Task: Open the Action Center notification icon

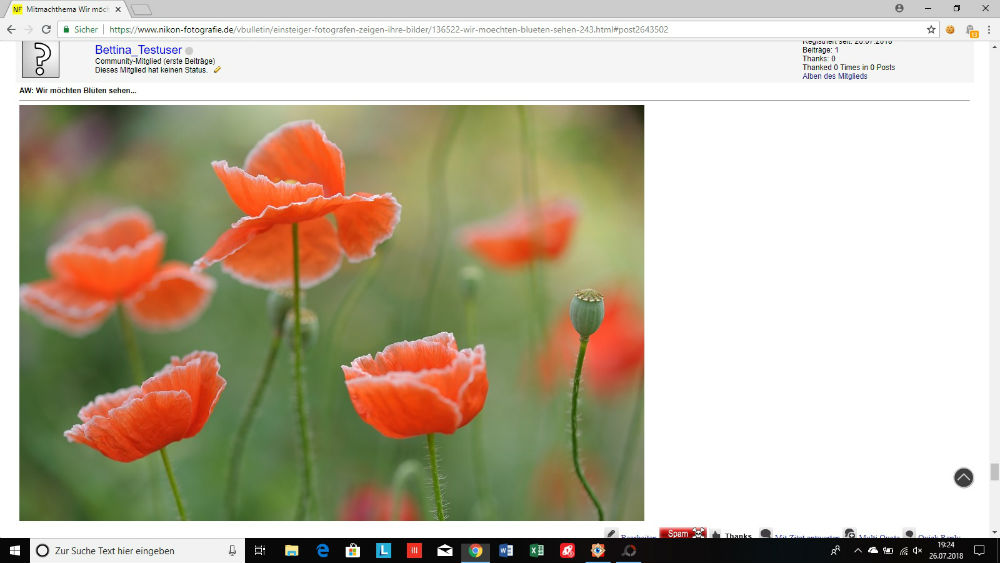Action: tap(980, 550)
